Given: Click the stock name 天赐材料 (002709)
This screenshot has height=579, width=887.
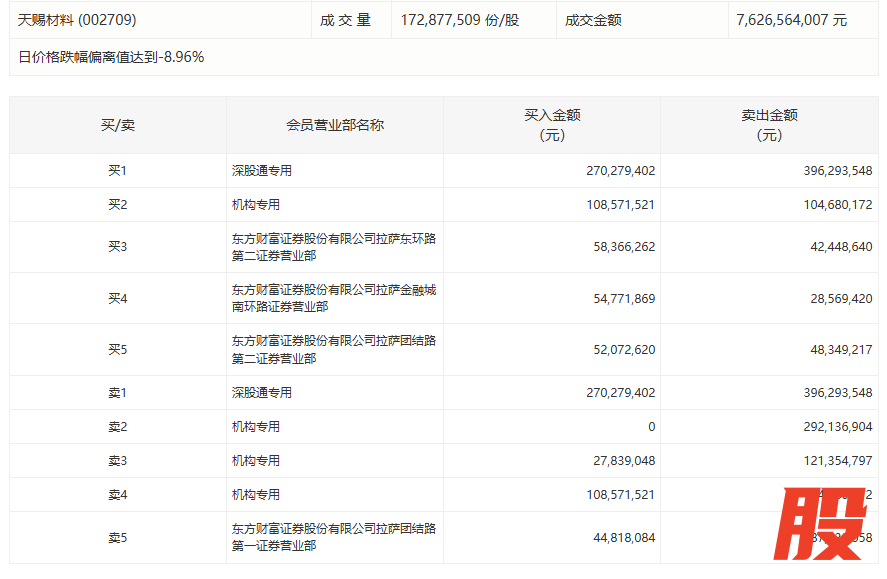Looking at the screenshot, I should 77,20.
